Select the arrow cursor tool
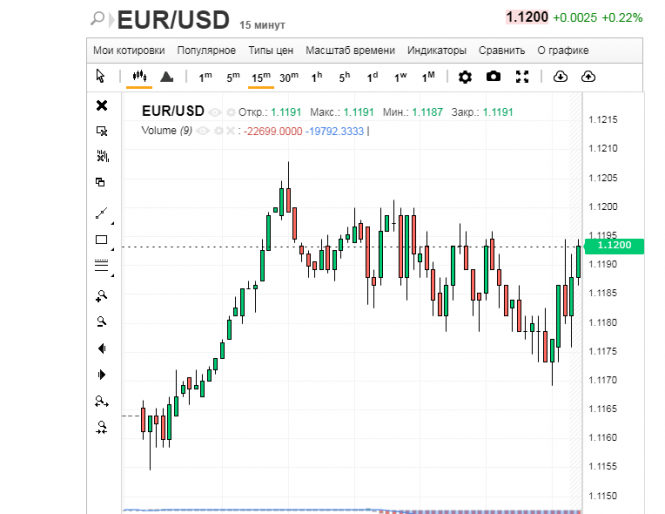The height and width of the screenshot is (514, 665). tap(100, 77)
